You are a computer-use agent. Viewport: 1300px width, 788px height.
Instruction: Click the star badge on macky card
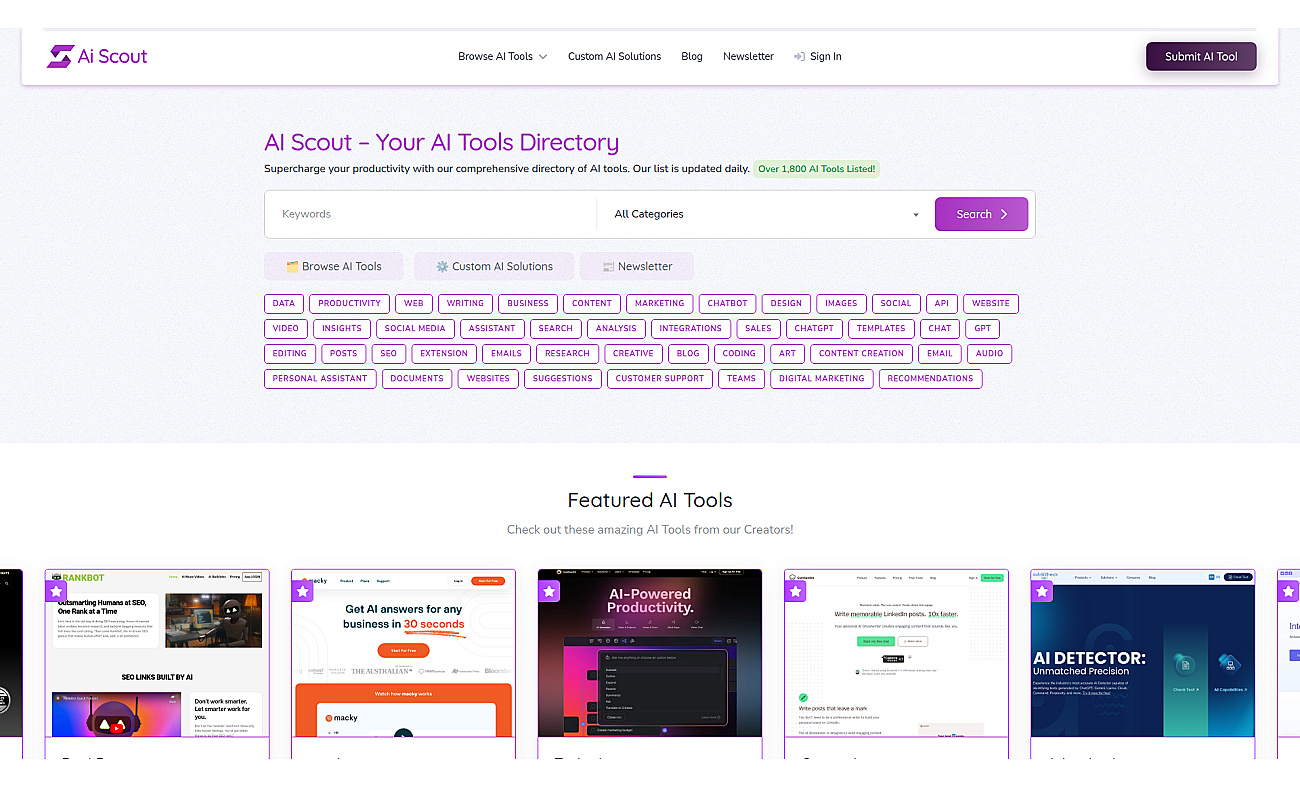pyautogui.click(x=303, y=591)
